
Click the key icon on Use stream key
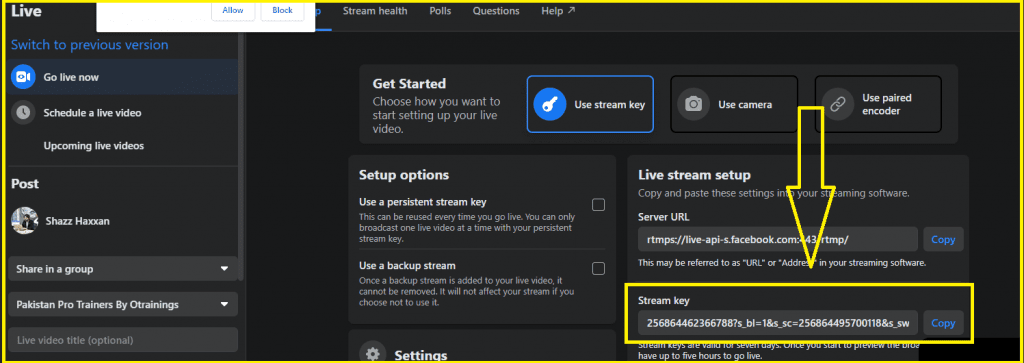click(x=549, y=104)
